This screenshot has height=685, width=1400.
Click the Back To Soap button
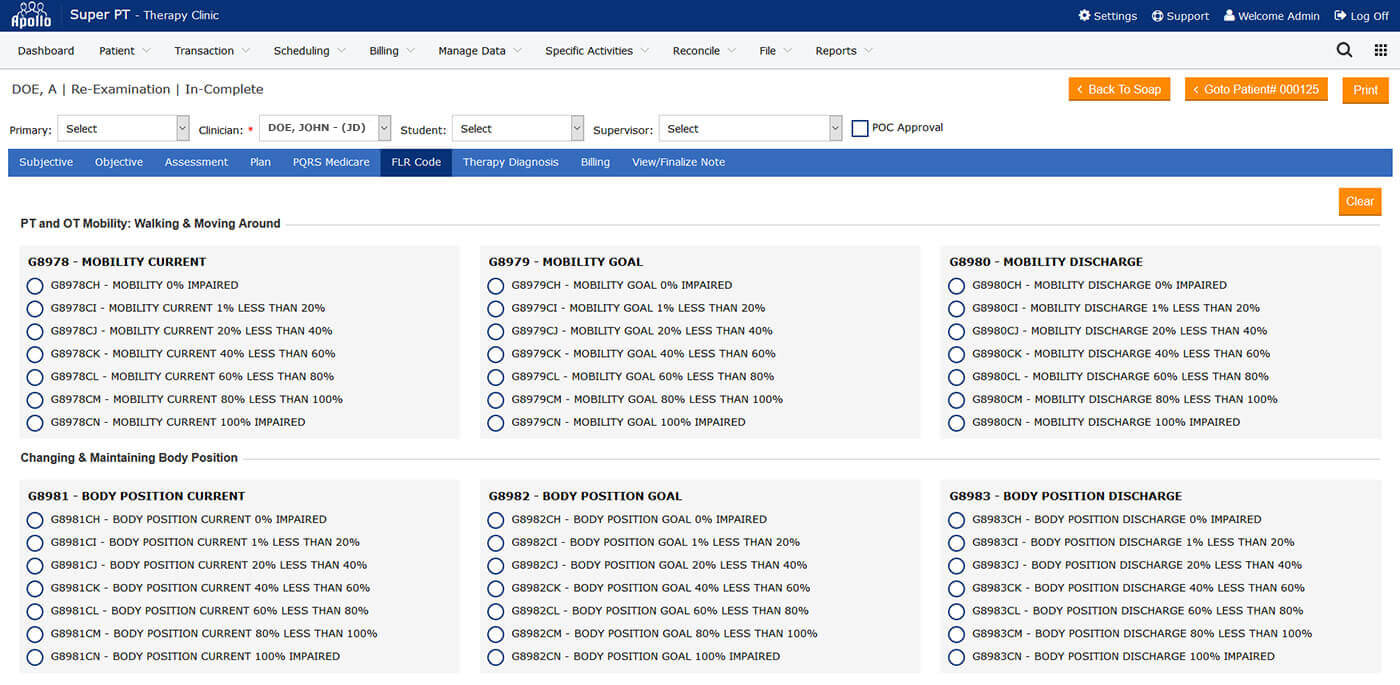point(1119,89)
